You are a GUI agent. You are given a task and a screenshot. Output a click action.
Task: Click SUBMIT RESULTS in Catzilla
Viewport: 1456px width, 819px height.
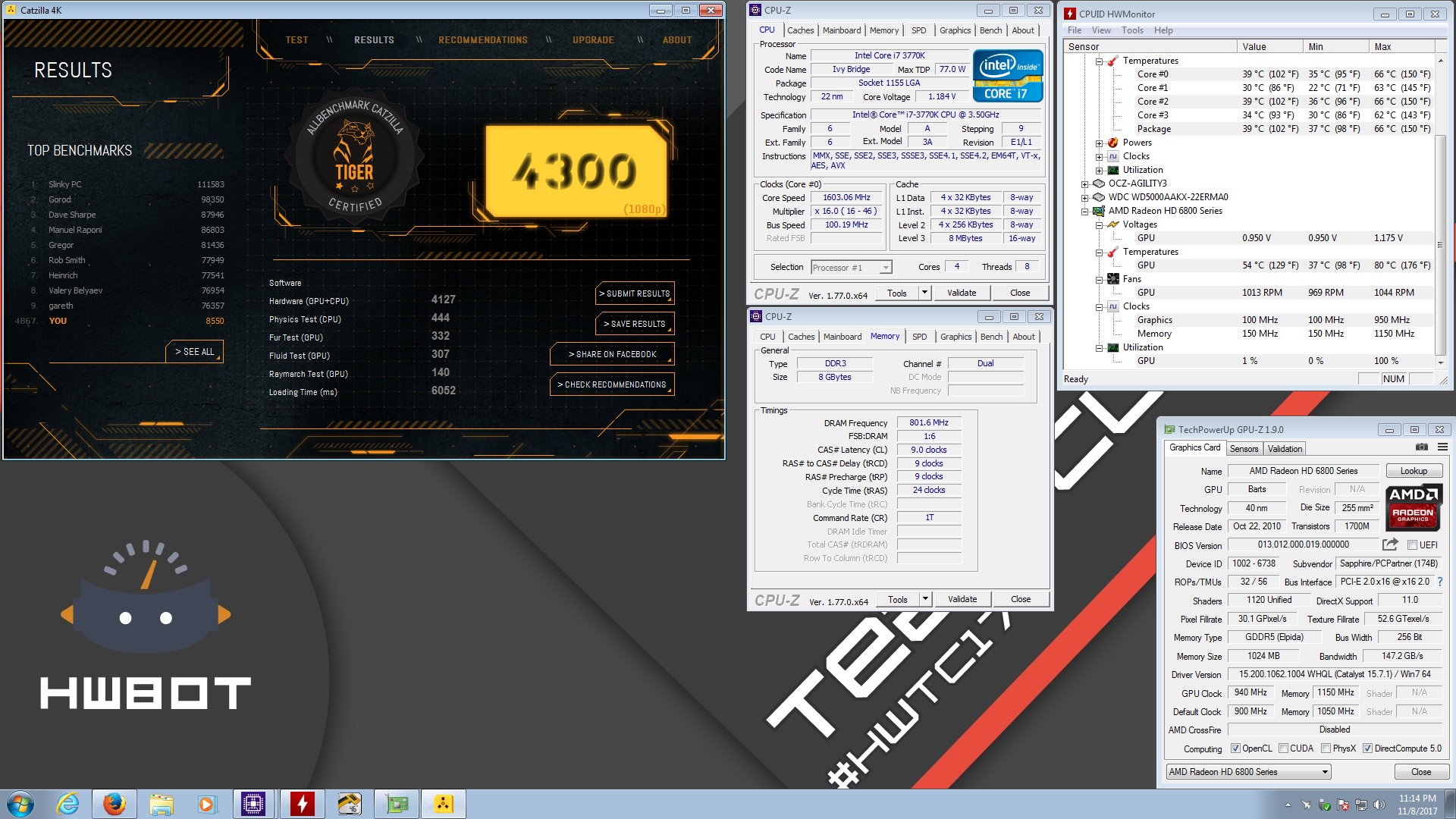pyautogui.click(x=635, y=293)
